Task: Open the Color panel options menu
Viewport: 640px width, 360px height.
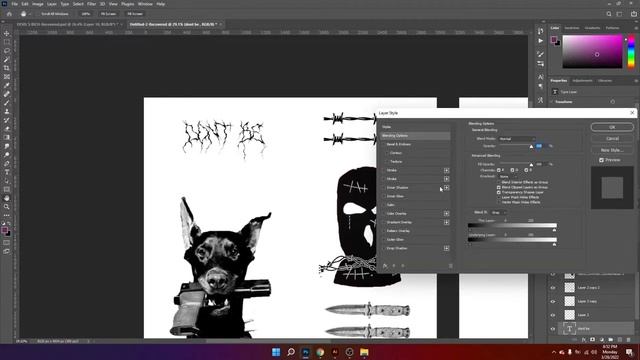Action: 636,28
